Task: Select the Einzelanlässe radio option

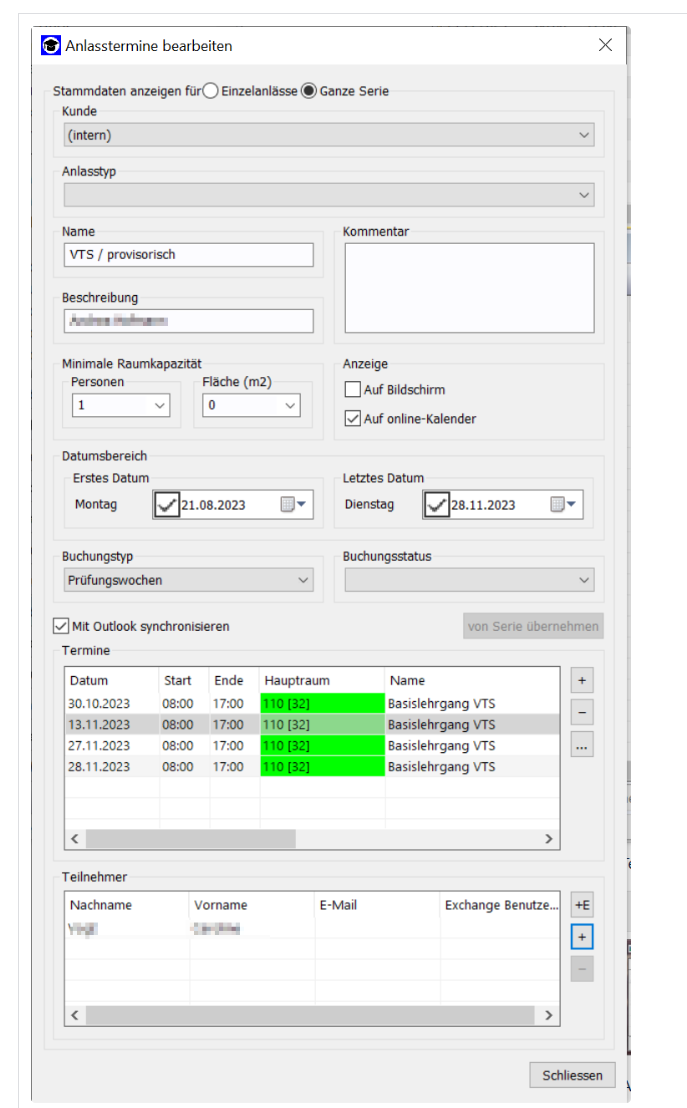Action: 211,91
